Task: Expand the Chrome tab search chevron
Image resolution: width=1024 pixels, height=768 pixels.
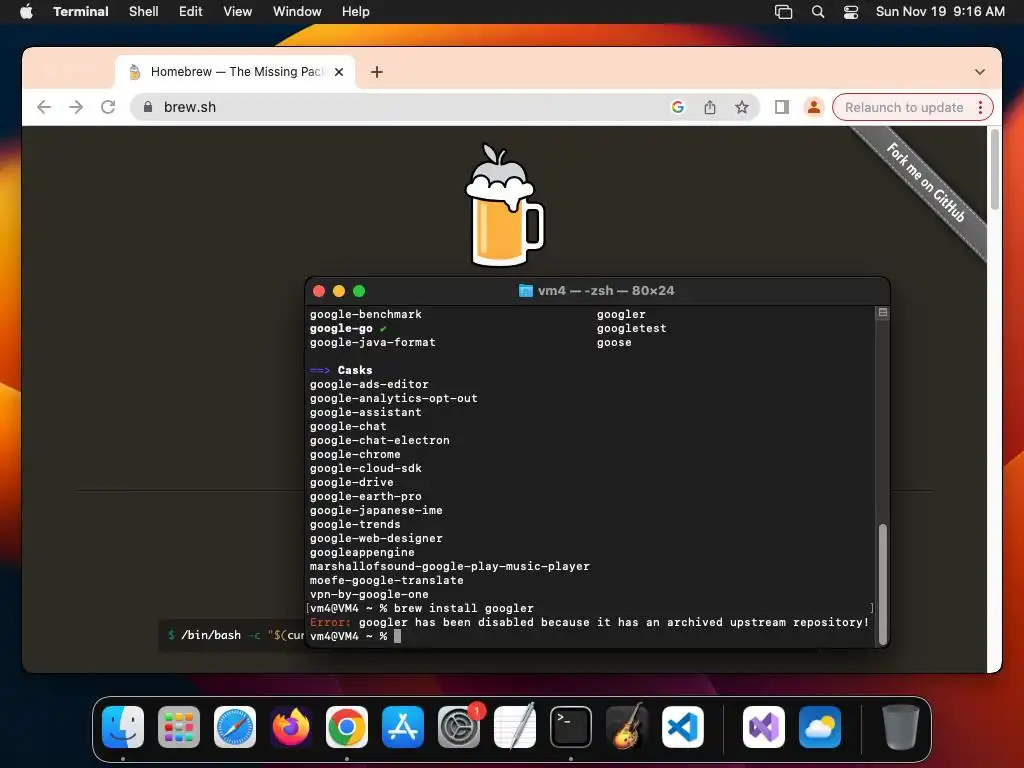Action: (980, 72)
